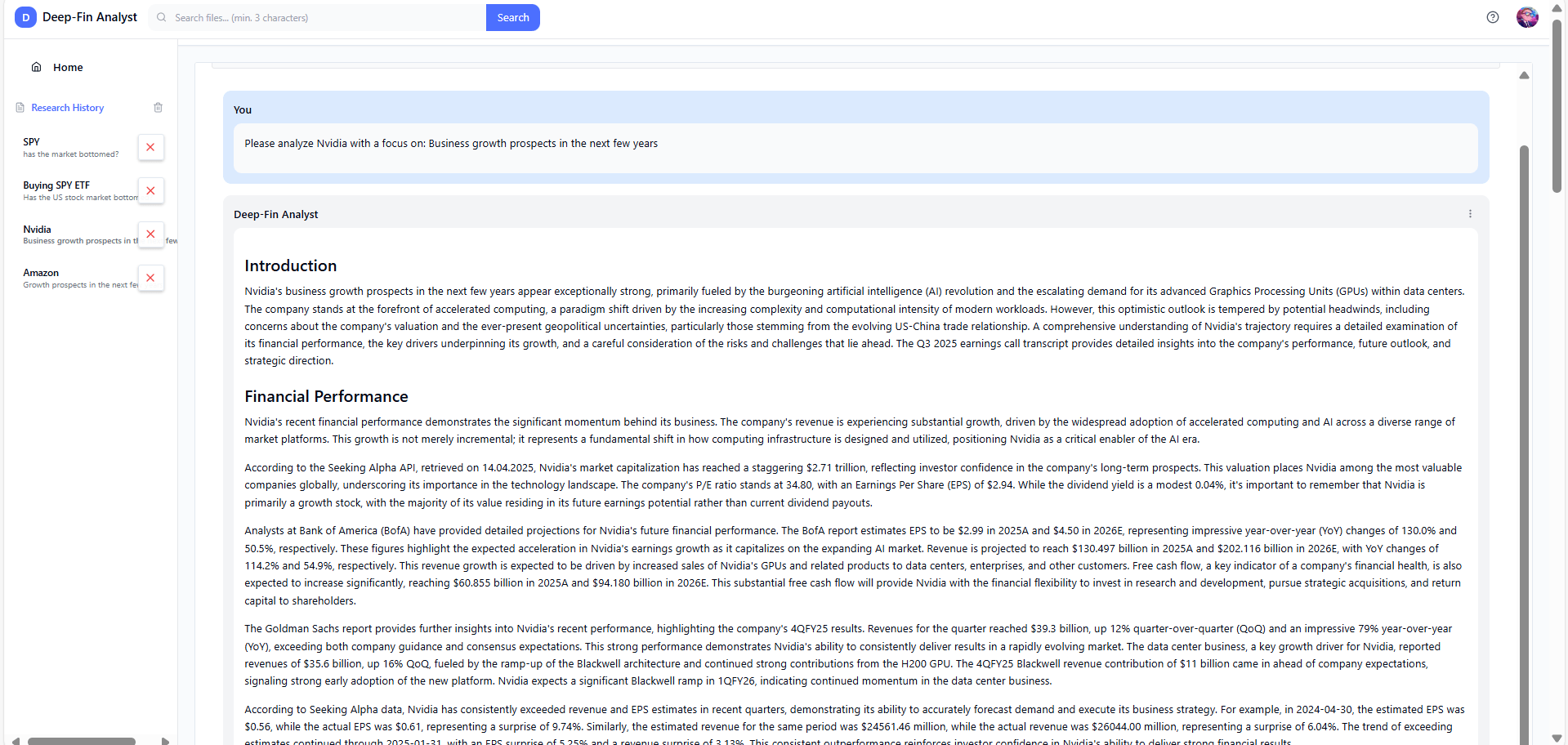Click the page vertical scrollbar thumb
Image resolution: width=1568 pixels, height=745 pixels.
(x=1557, y=106)
